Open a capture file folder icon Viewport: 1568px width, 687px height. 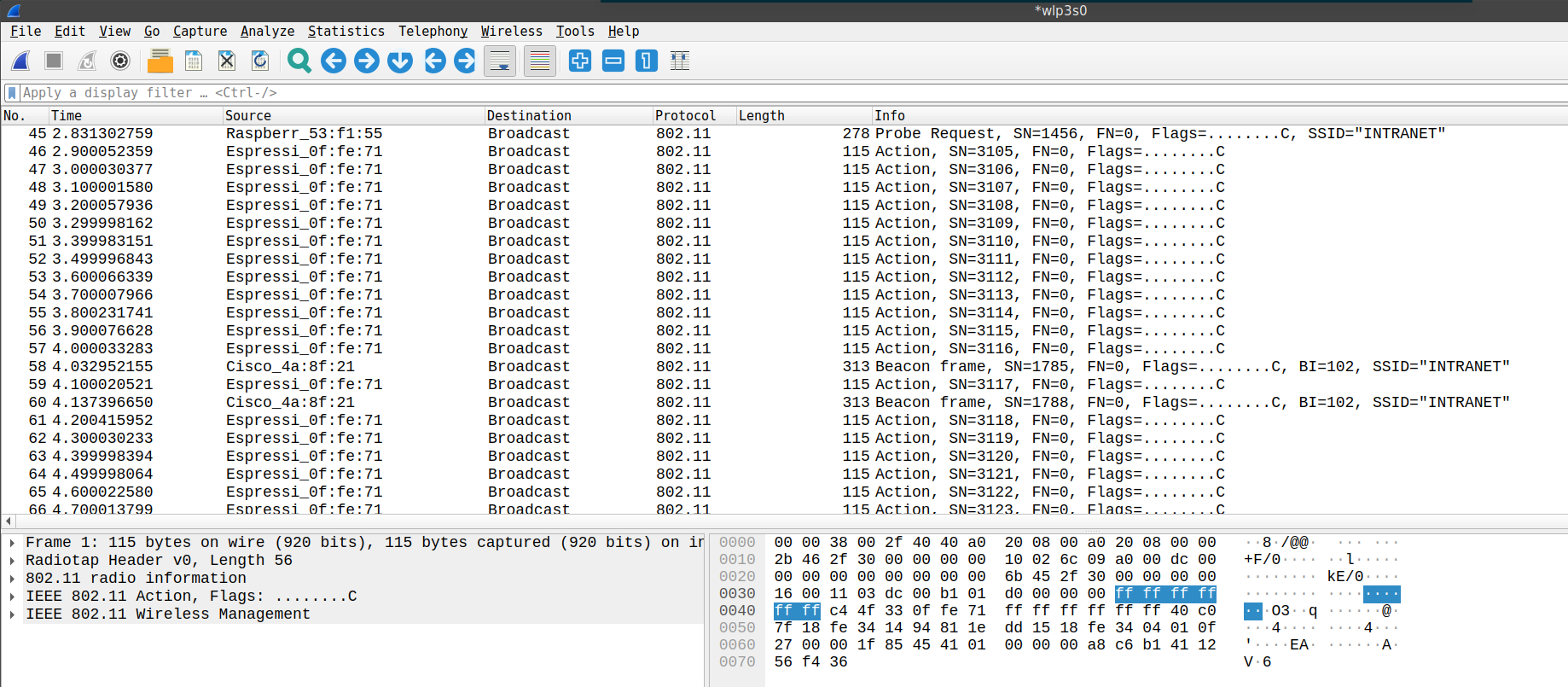pyautogui.click(x=160, y=61)
